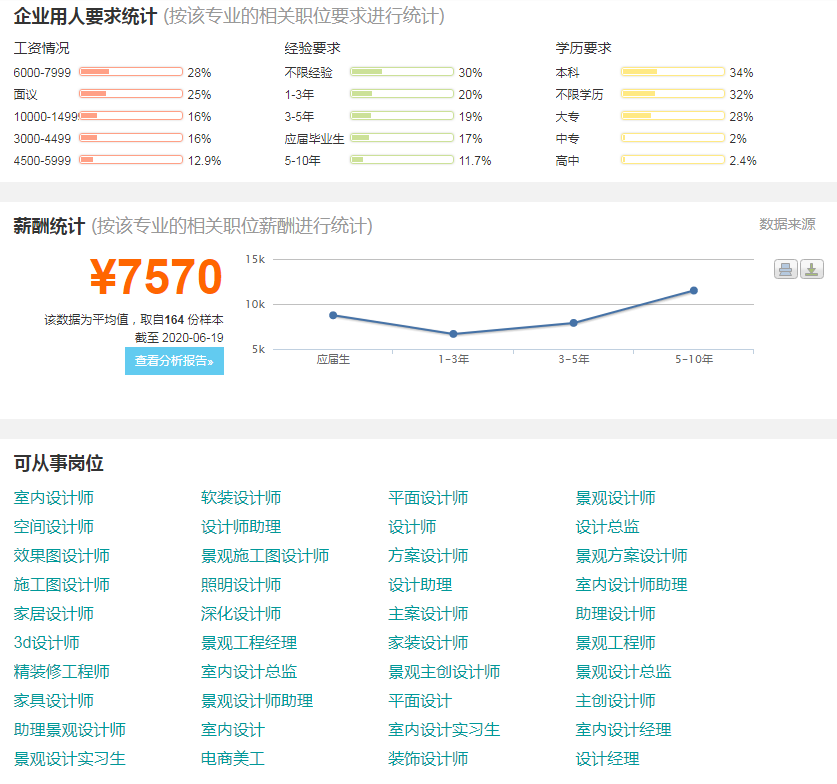Image resolution: width=837 pixels, height=784 pixels.
Task: Click the 截至 2020-06-19 date text
Action: (x=179, y=338)
